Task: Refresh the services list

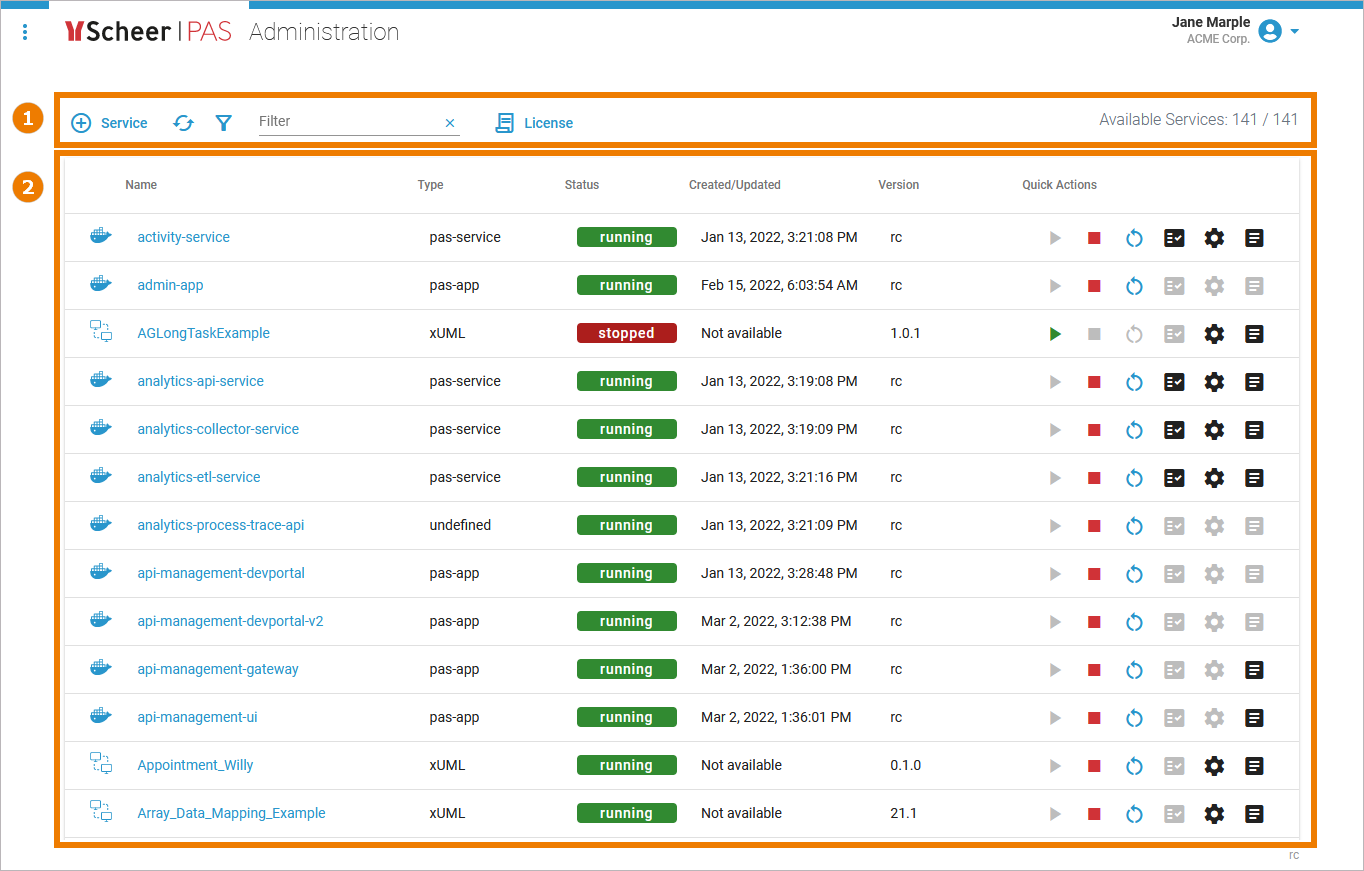Action: click(x=183, y=122)
